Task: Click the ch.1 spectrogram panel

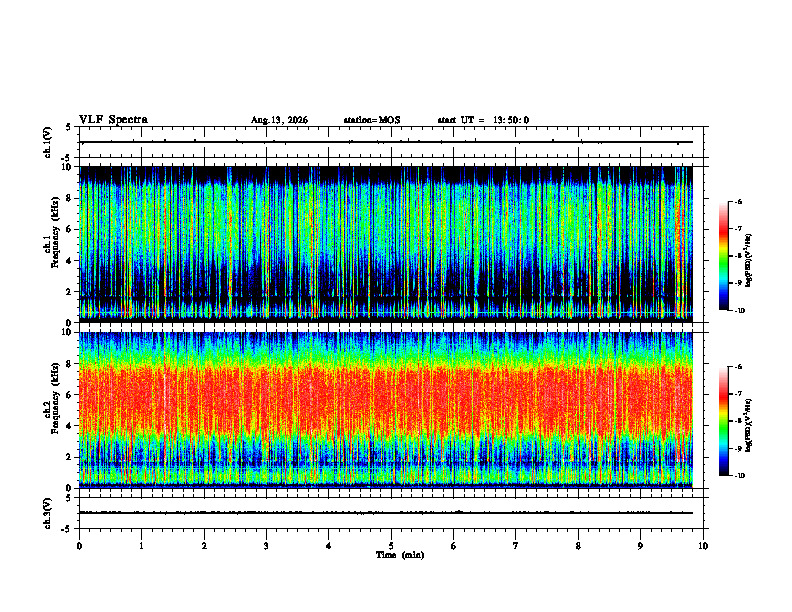Action: tap(386, 244)
